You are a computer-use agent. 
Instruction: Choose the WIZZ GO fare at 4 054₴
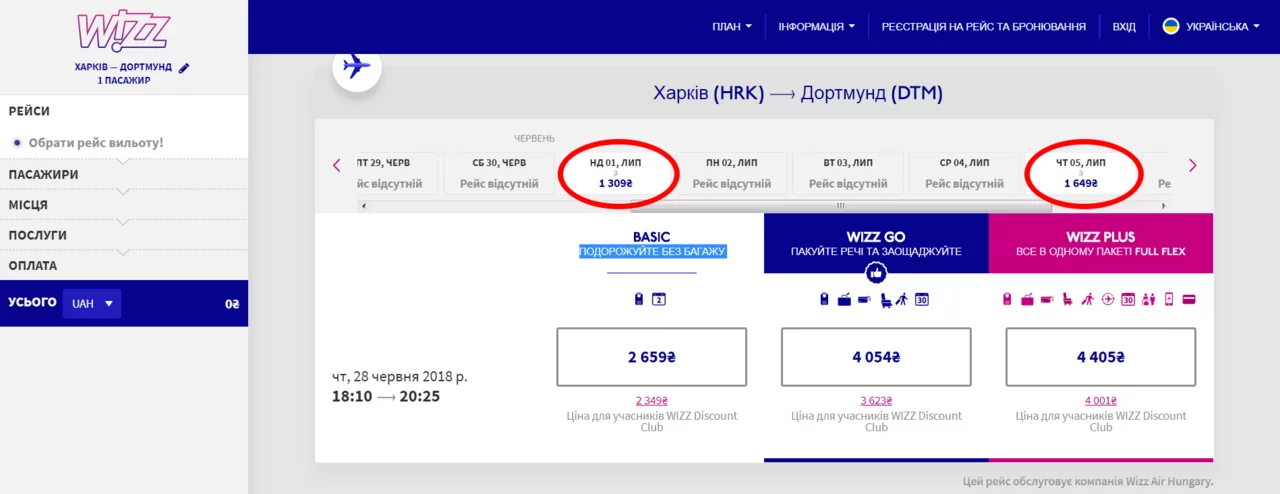pyautogui.click(x=876, y=357)
